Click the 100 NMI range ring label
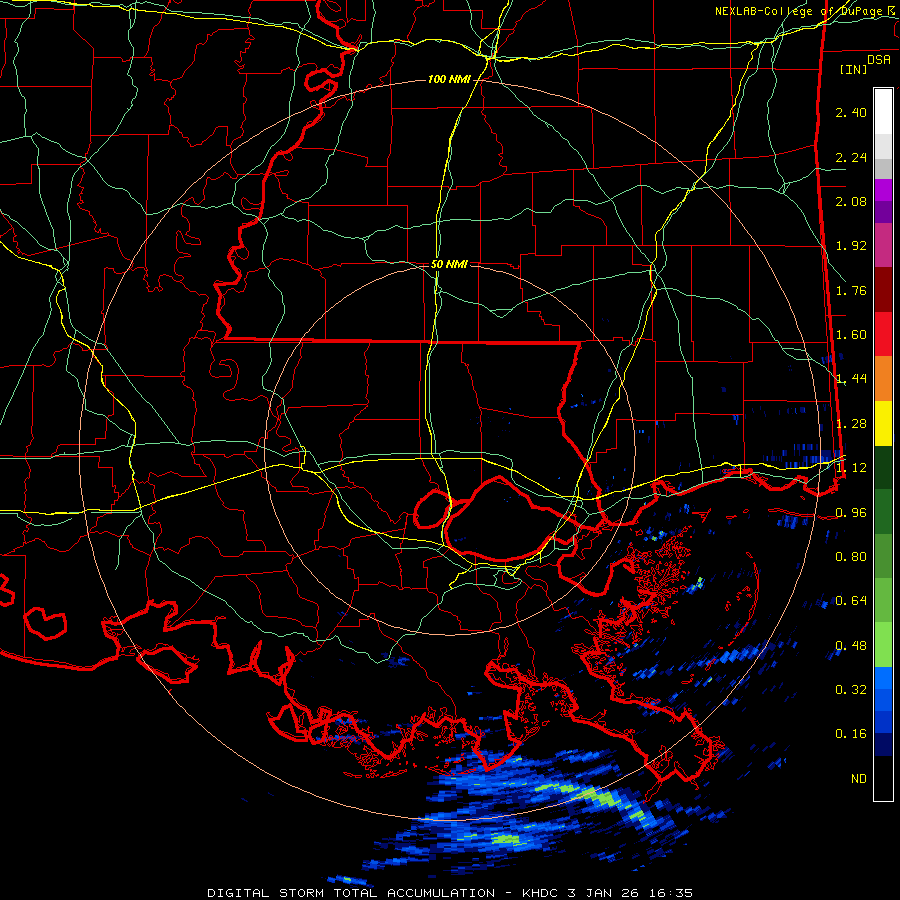Screen dimensions: 900x900 point(449,79)
